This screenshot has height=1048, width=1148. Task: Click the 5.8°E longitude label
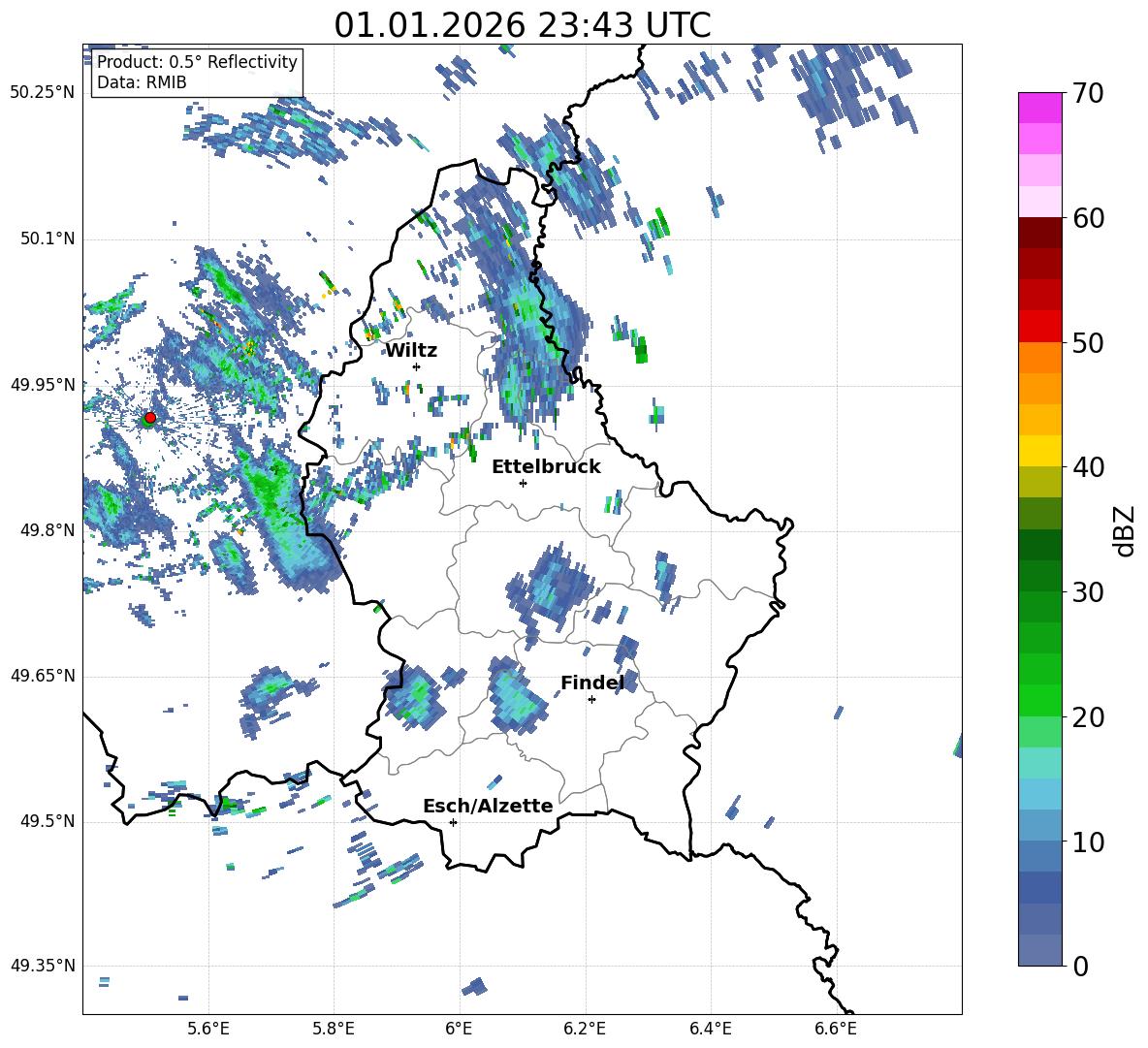click(334, 1029)
